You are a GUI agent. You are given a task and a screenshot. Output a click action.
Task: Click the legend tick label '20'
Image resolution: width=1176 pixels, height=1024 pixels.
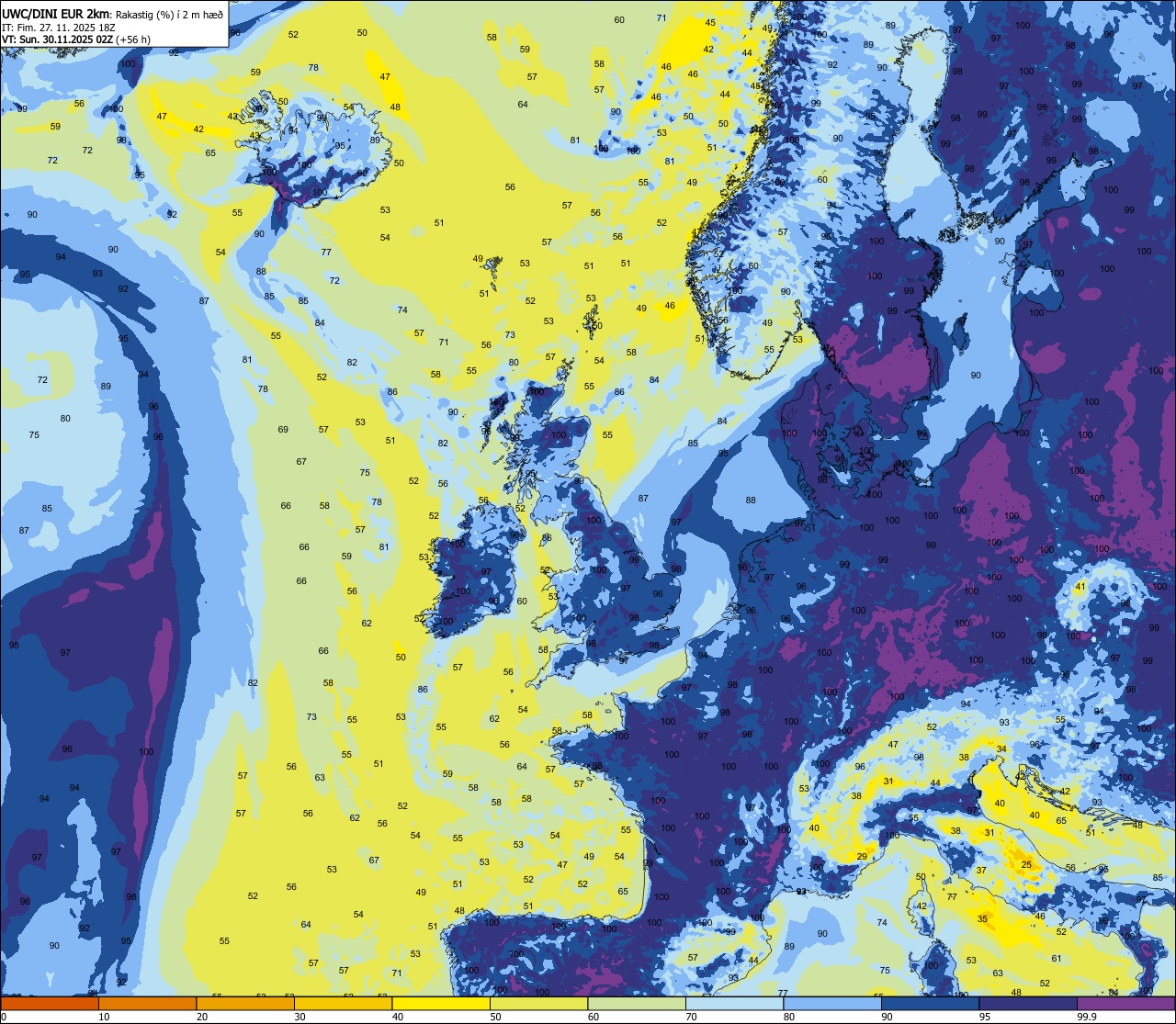pos(201,1017)
